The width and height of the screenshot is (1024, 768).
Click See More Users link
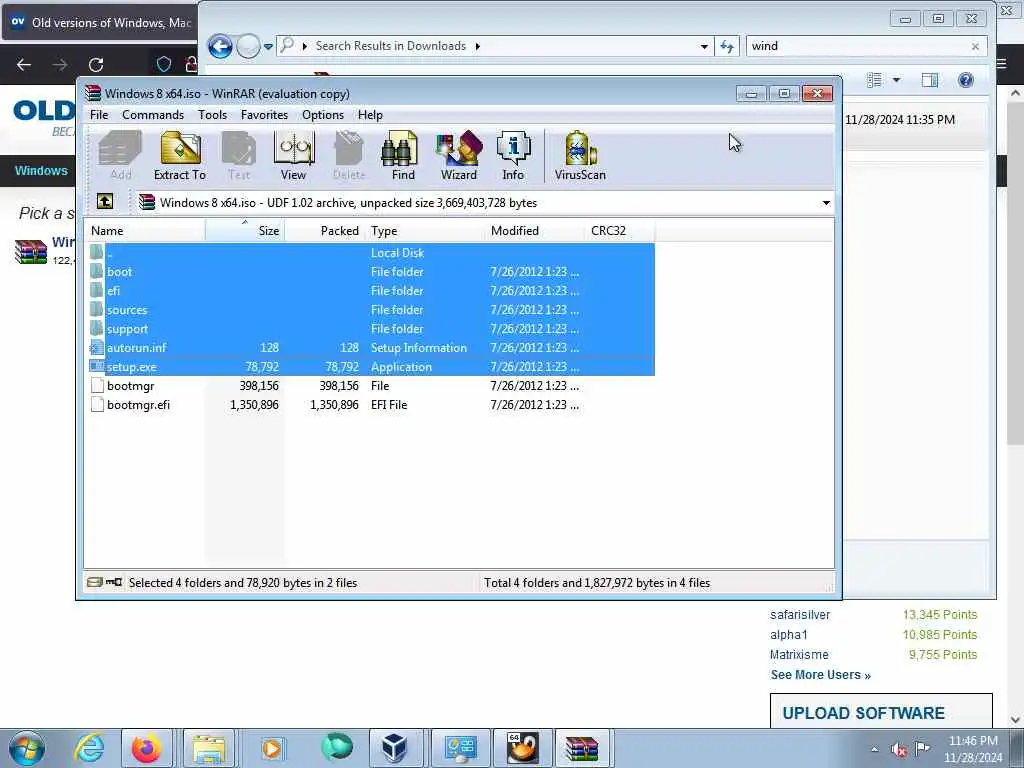click(820, 675)
